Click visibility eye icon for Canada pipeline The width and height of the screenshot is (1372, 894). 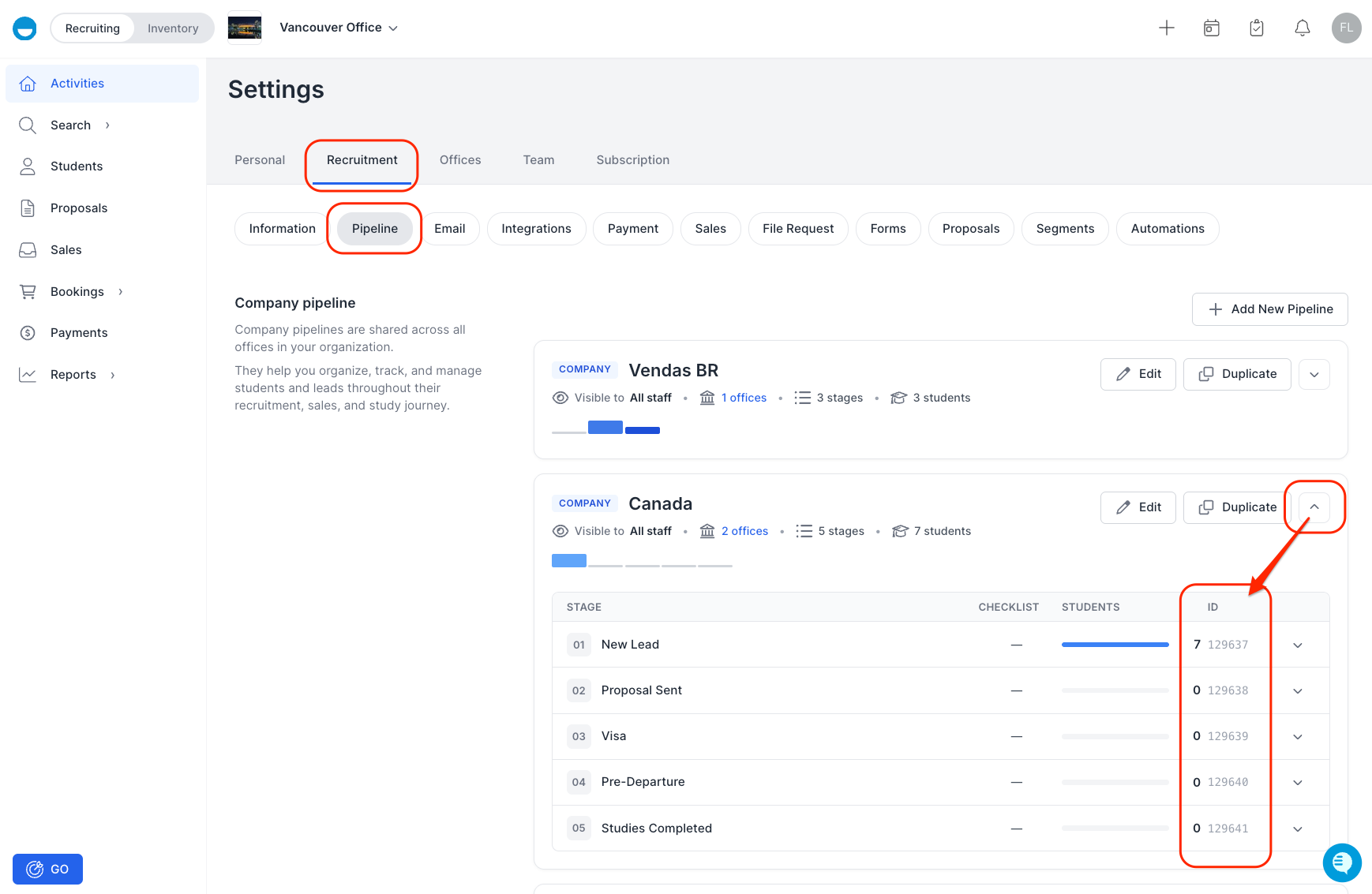tap(560, 531)
